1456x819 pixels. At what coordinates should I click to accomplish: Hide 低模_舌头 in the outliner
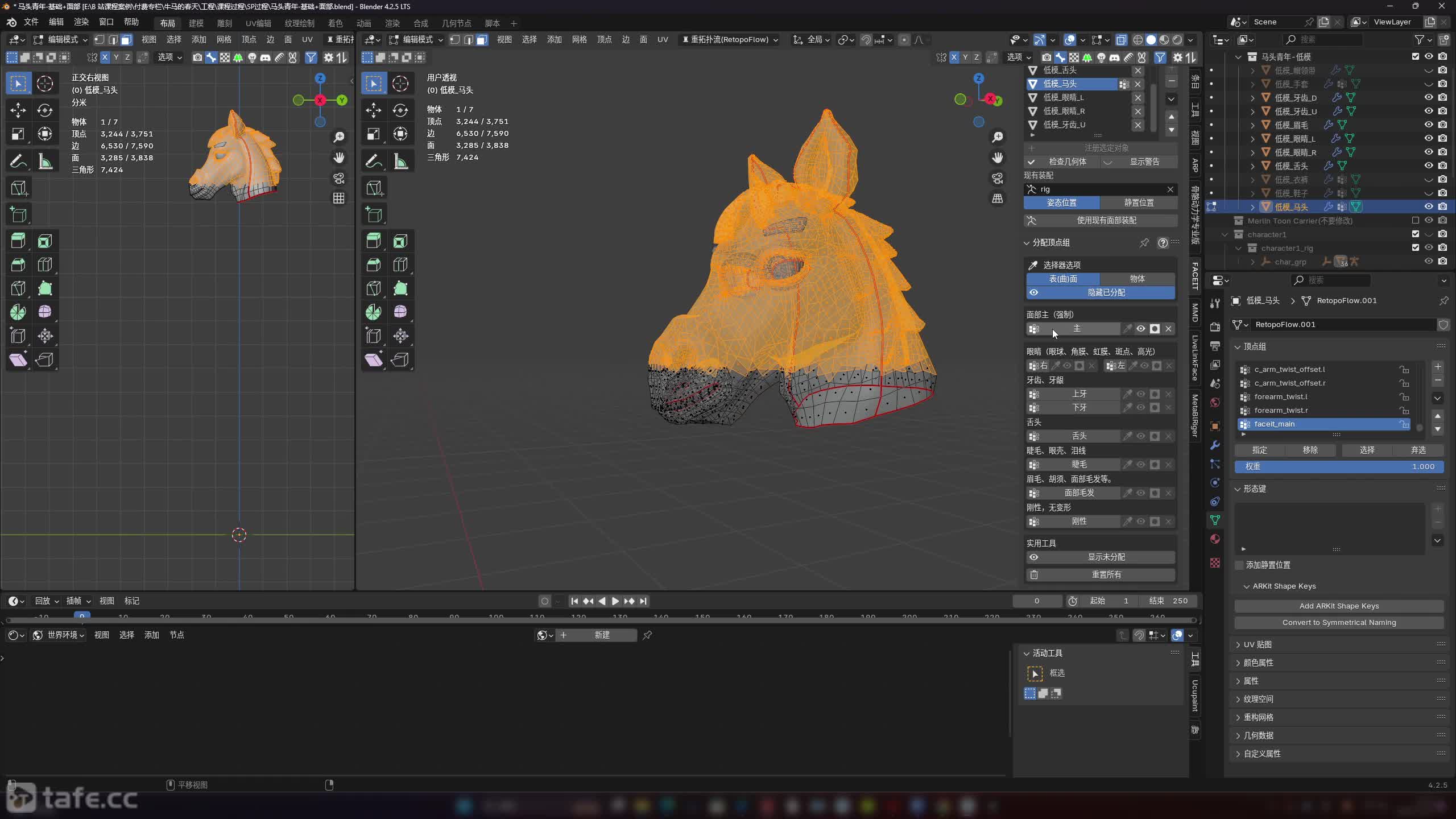click(1428, 166)
